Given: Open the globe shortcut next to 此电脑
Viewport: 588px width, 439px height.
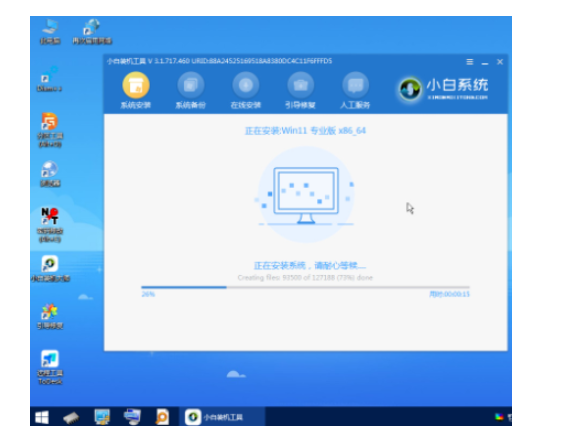Looking at the screenshot, I should 92,32.
